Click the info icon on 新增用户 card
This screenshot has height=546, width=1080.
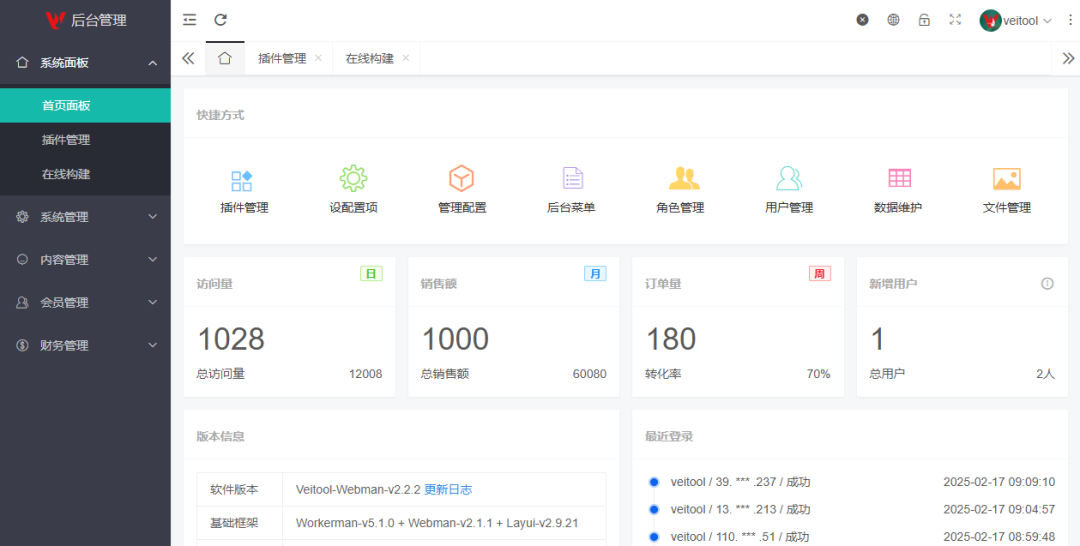[1048, 284]
